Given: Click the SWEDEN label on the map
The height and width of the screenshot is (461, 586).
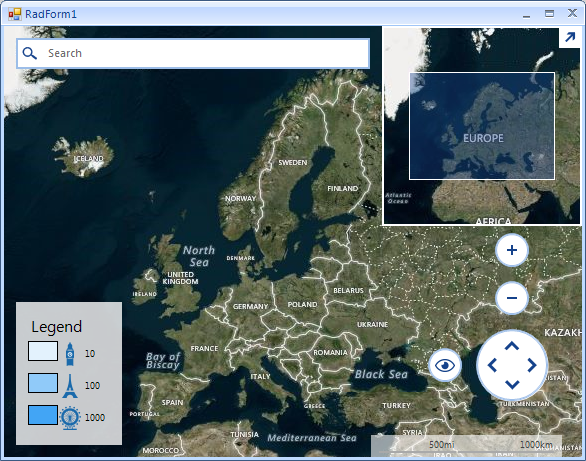Looking at the screenshot, I should click(293, 163).
